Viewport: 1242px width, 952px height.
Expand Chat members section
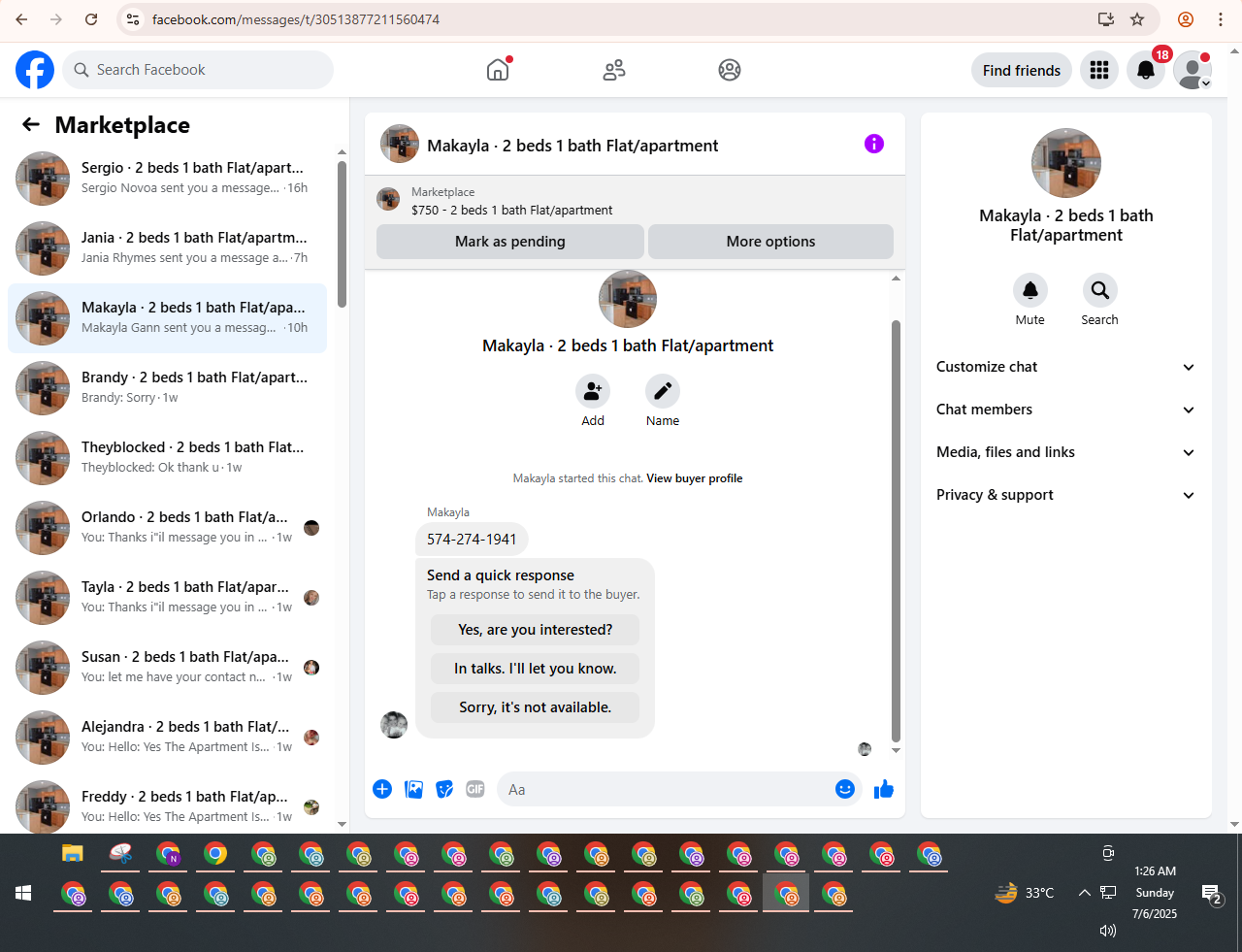click(x=1065, y=410)
